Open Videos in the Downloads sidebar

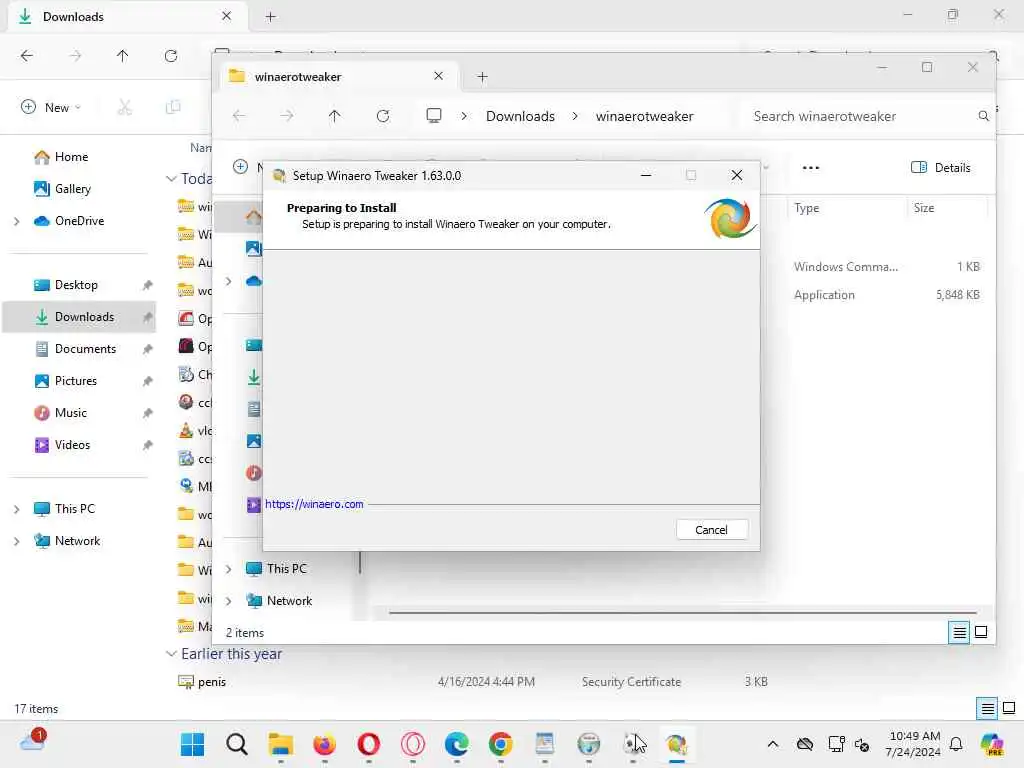pyautogui.click(x=72, y=445)
